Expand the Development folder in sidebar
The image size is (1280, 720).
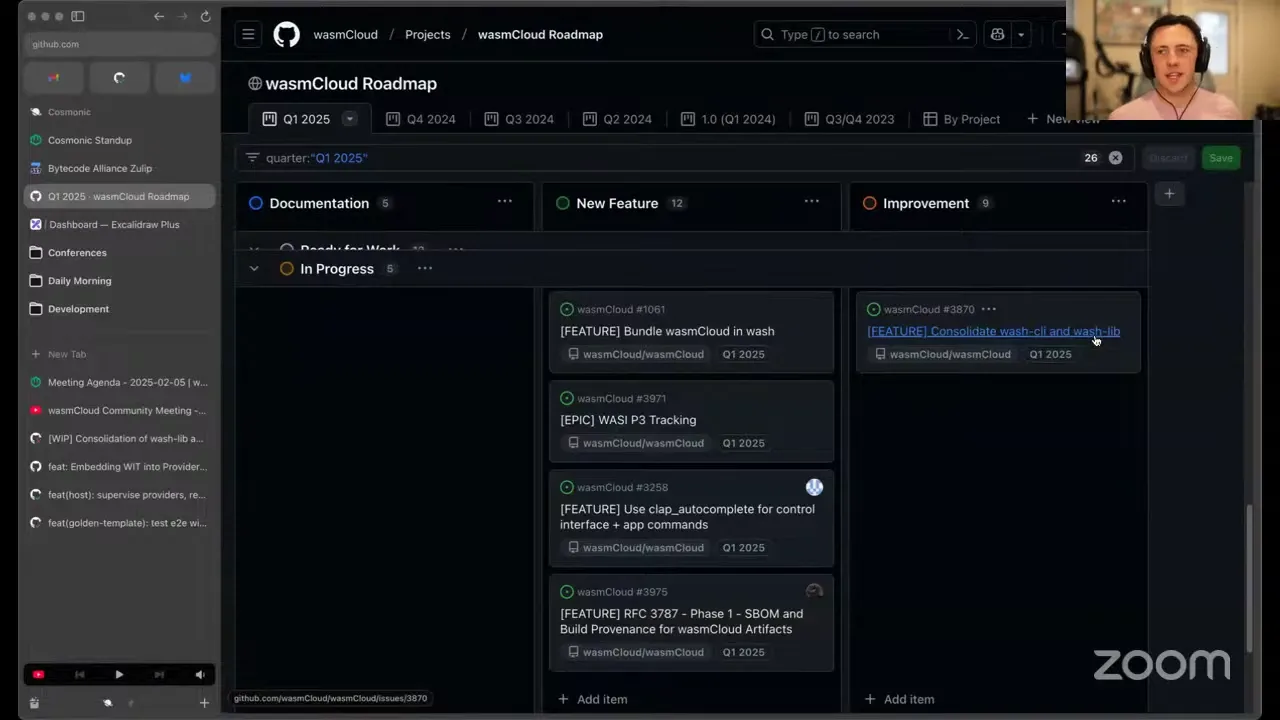pos(119,308)
